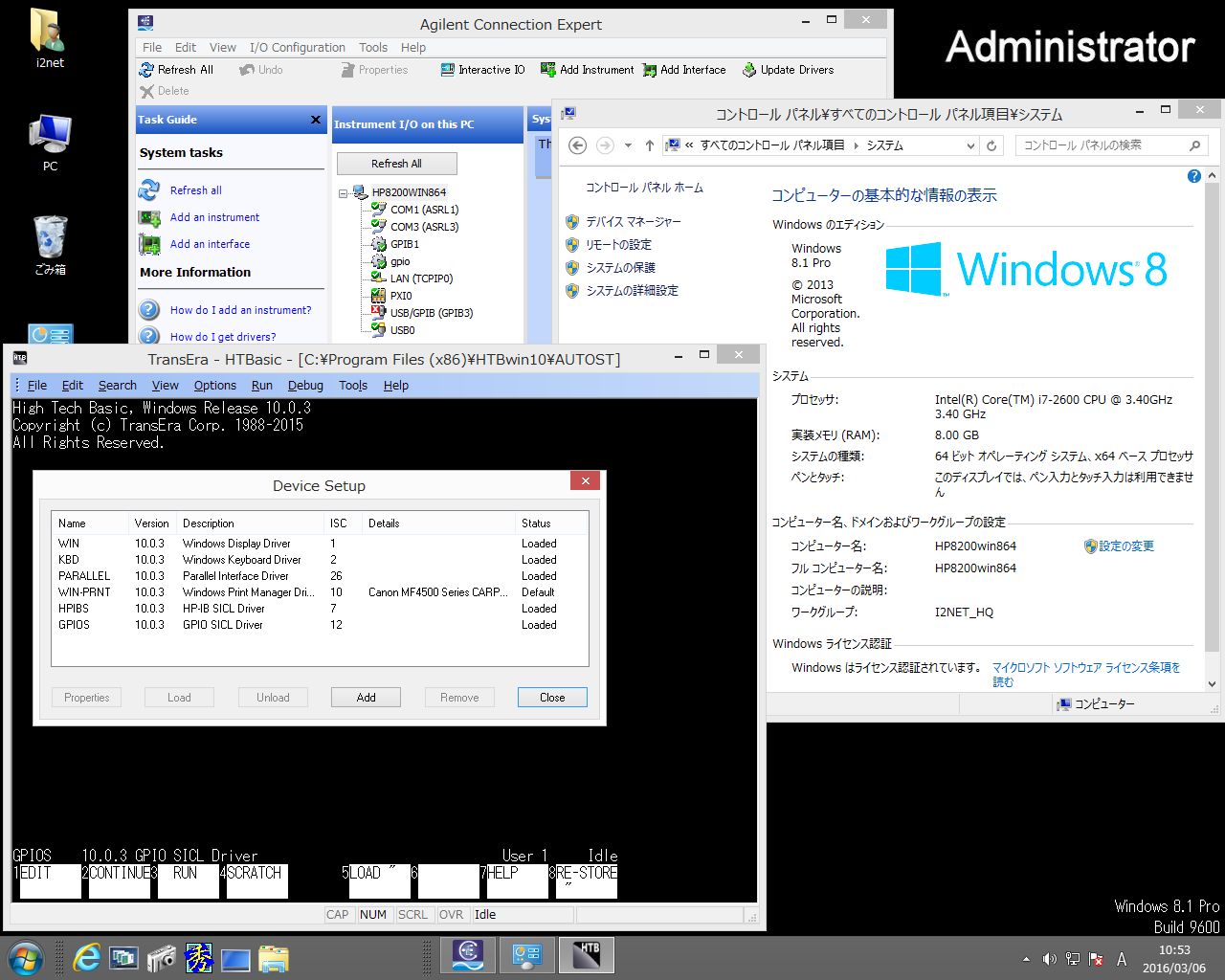Click the Change settings (設定の変更) link
This screenshot has width=1225, height=980.
pyautogui.click(x=1126, y=546)
